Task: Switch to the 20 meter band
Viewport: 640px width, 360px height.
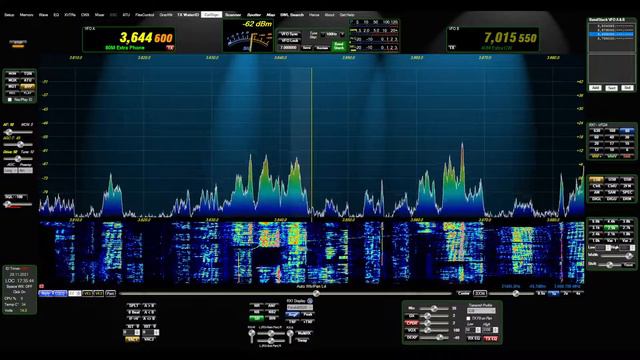Action: tap(596, 143)
